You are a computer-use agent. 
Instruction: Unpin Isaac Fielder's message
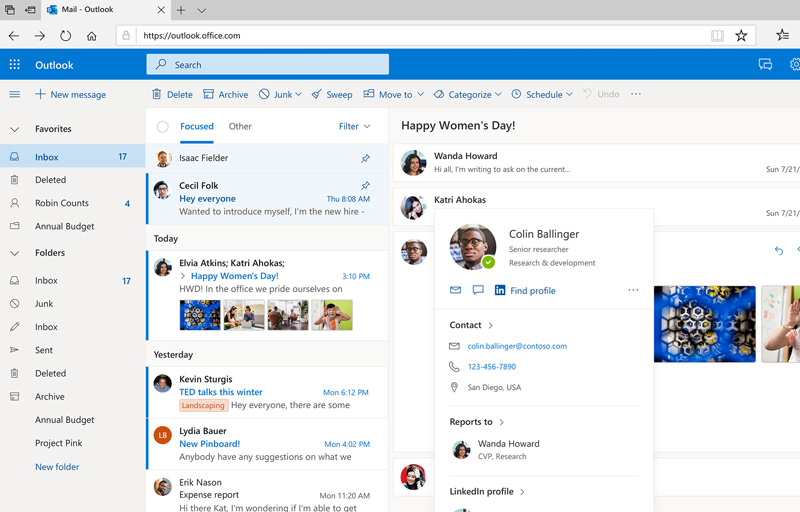click(x=365, y=159)
